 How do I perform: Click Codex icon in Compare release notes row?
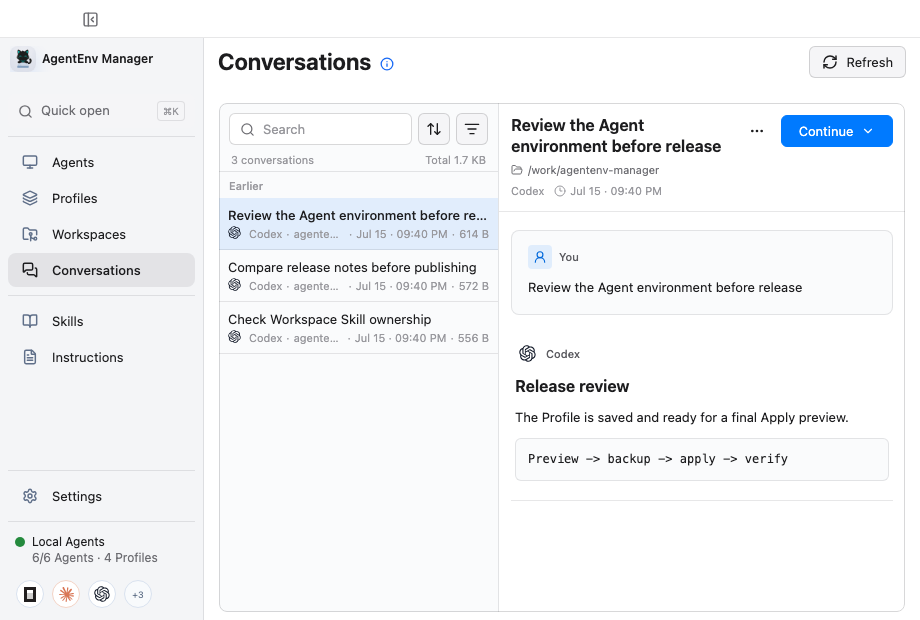(x=235, y=285)
